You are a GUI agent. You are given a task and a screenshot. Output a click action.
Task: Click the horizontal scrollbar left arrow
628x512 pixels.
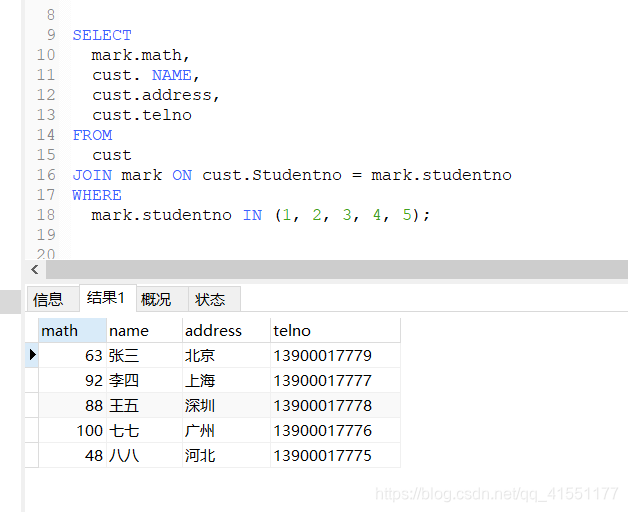[x=35, y=269]
